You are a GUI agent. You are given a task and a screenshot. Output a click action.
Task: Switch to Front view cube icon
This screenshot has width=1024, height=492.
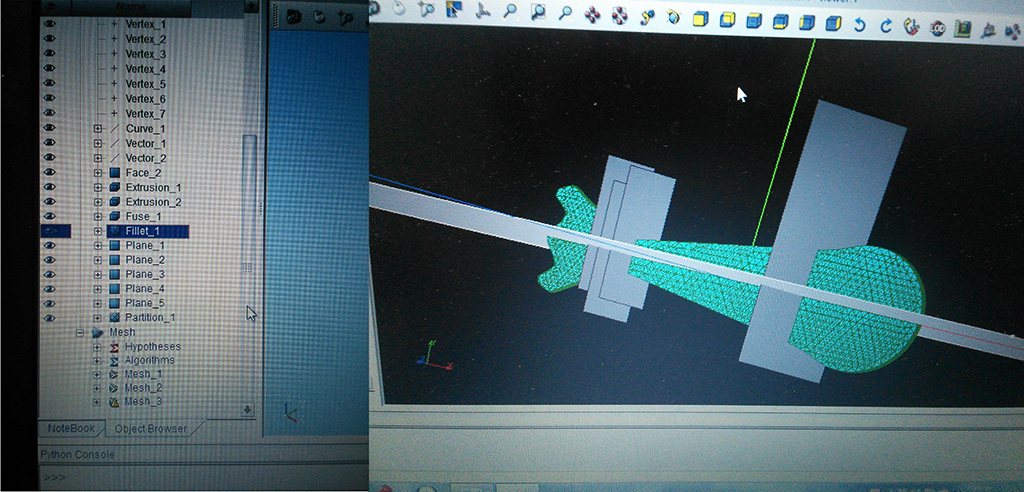pos(700,19)
